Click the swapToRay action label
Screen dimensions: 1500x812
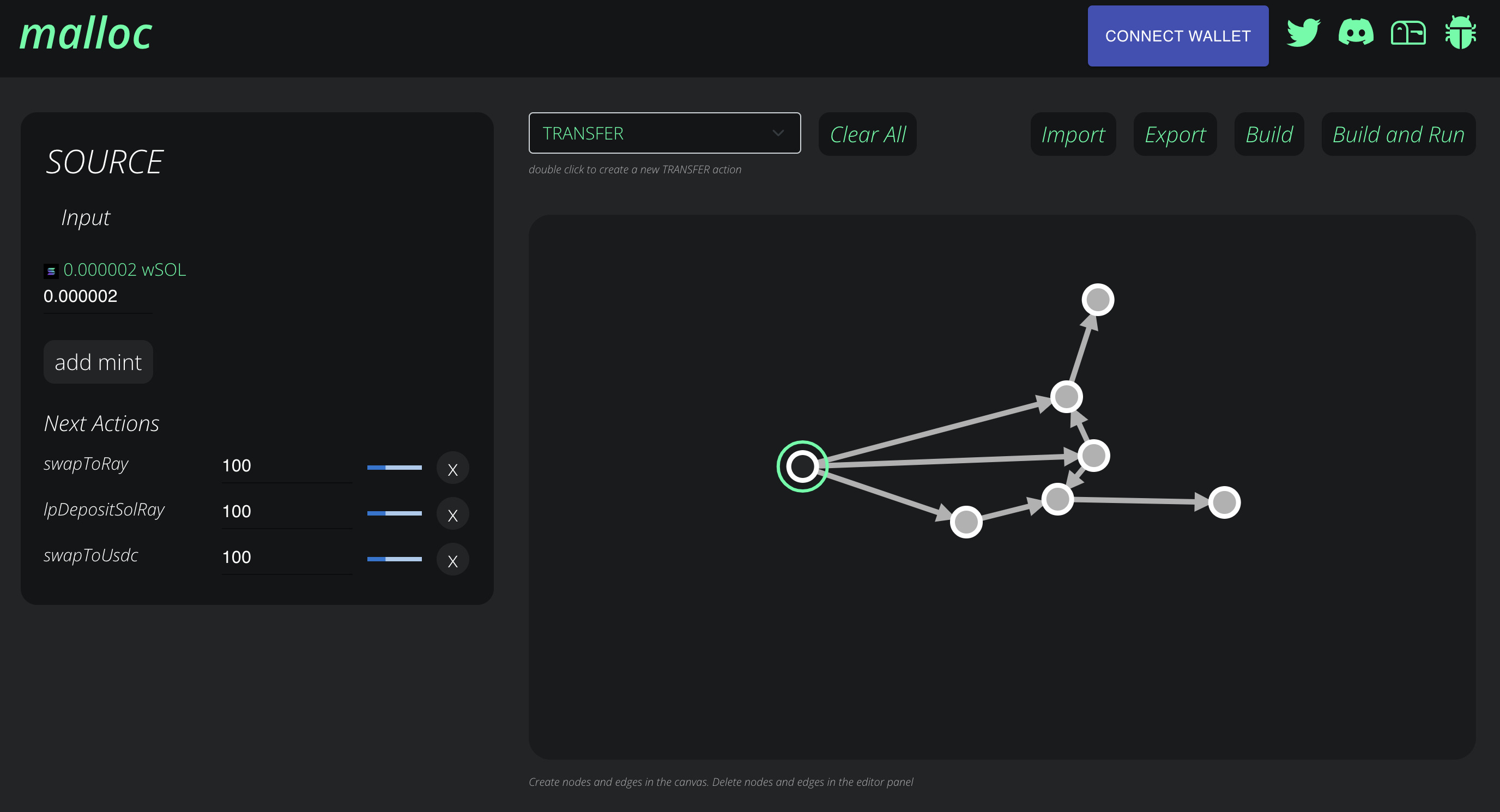(x=86, y=464)
